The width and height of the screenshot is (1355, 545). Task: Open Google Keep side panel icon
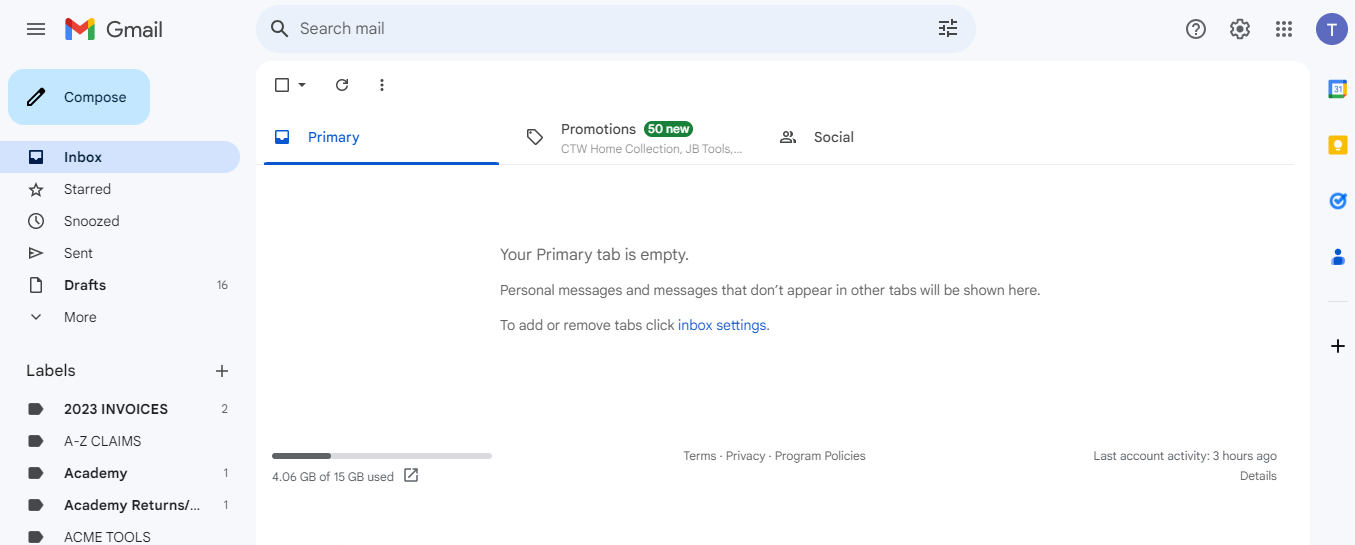coord(1338,145)
